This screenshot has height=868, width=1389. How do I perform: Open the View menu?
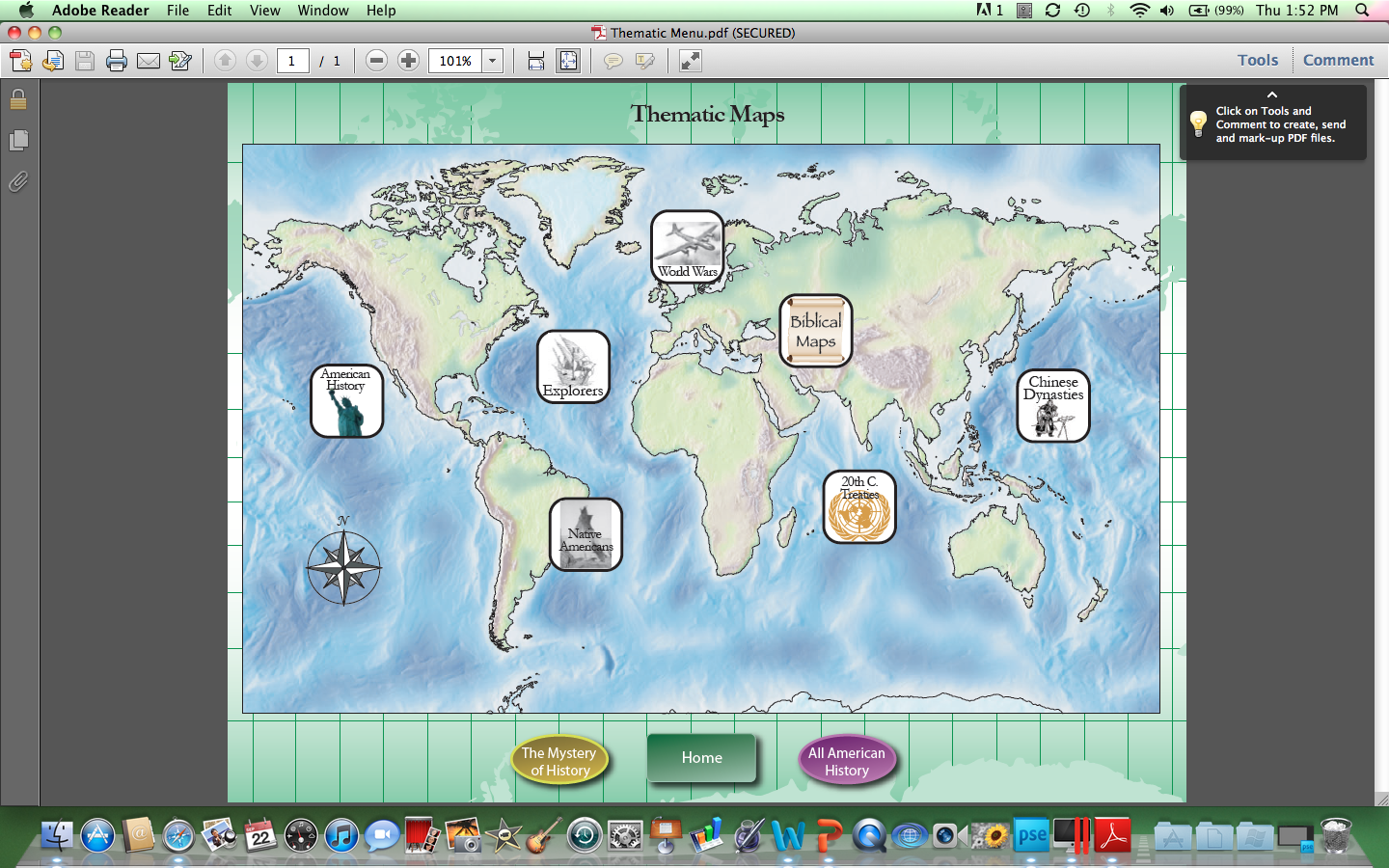pyautogui.click(x=264, y=11)
